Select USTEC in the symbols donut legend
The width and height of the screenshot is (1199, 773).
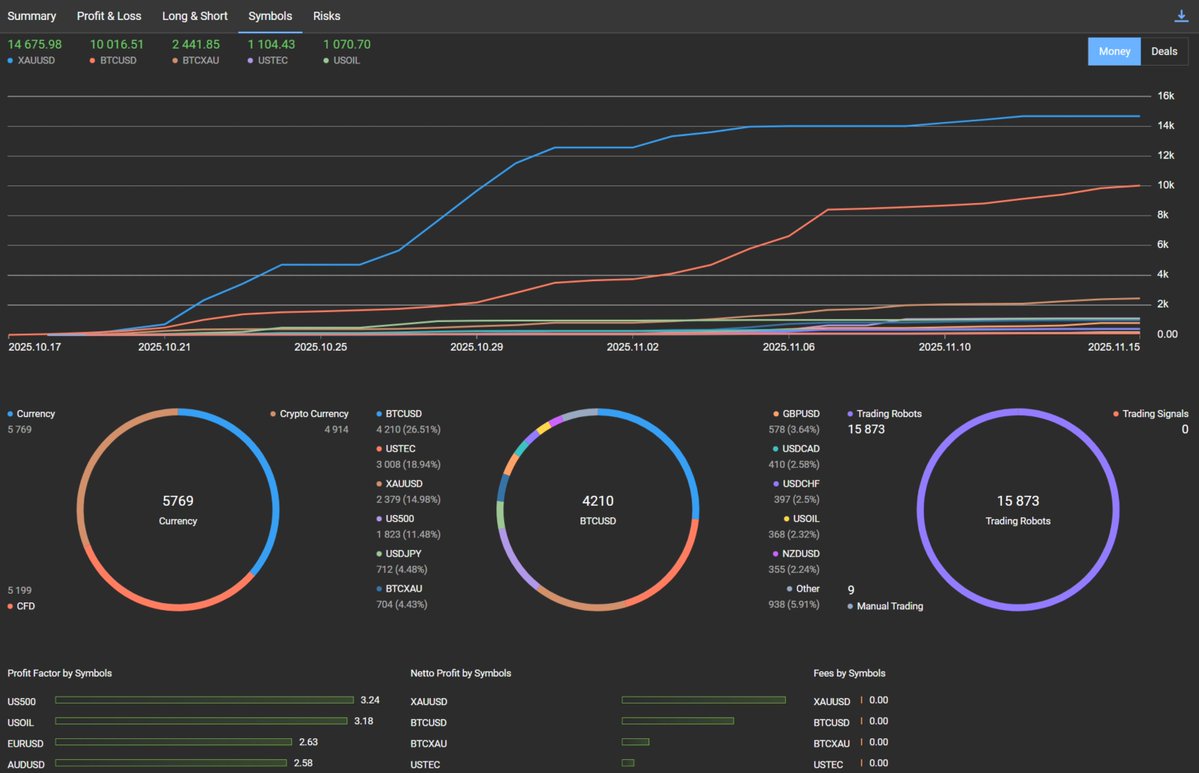[x=396, y=449]
